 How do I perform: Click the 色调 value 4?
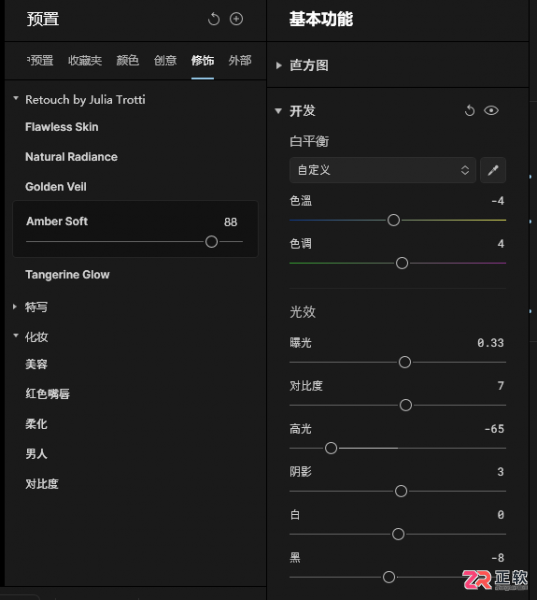click(501, 244)
